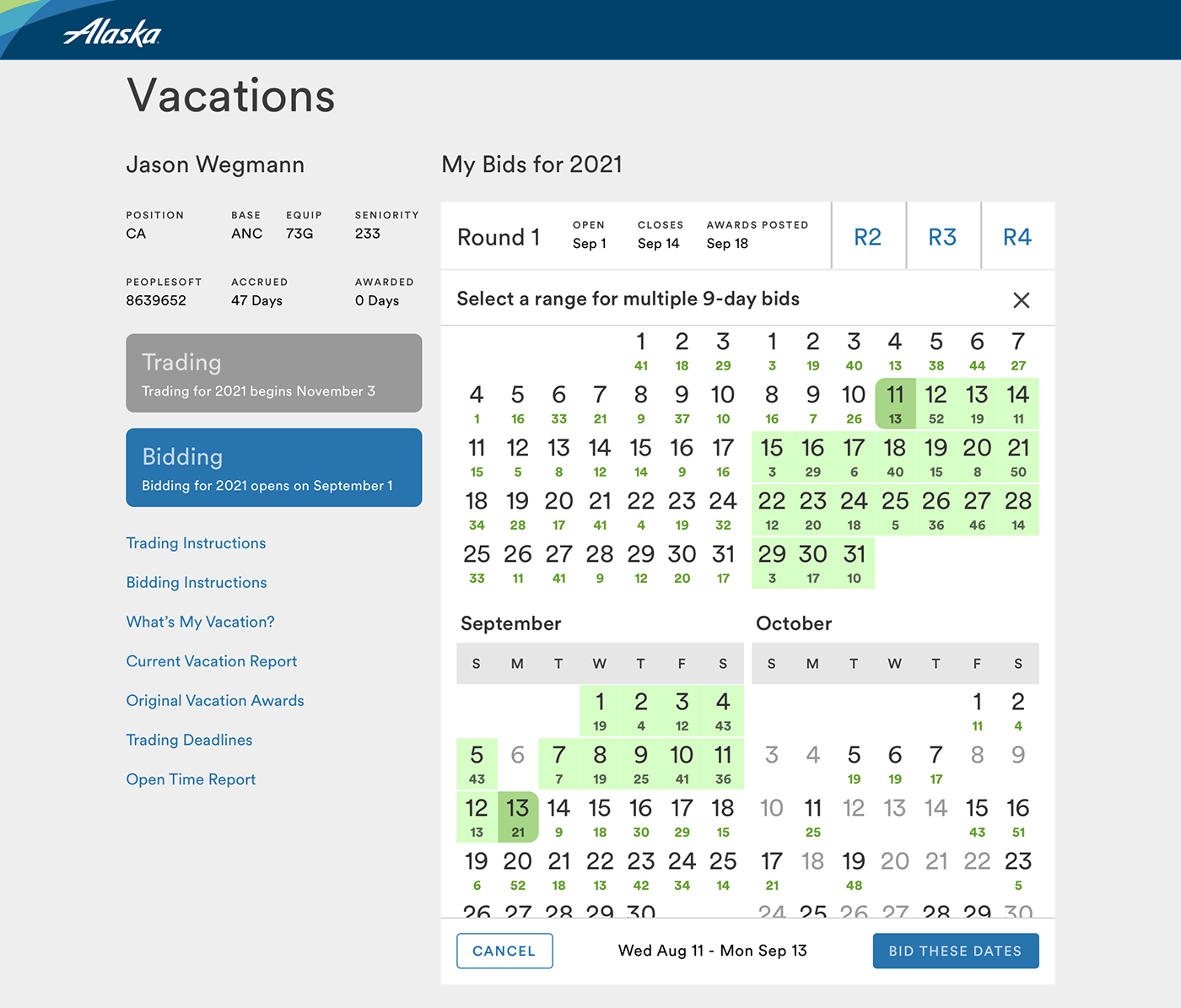
Task: Close the date range selector with X
Action: 1021,300
